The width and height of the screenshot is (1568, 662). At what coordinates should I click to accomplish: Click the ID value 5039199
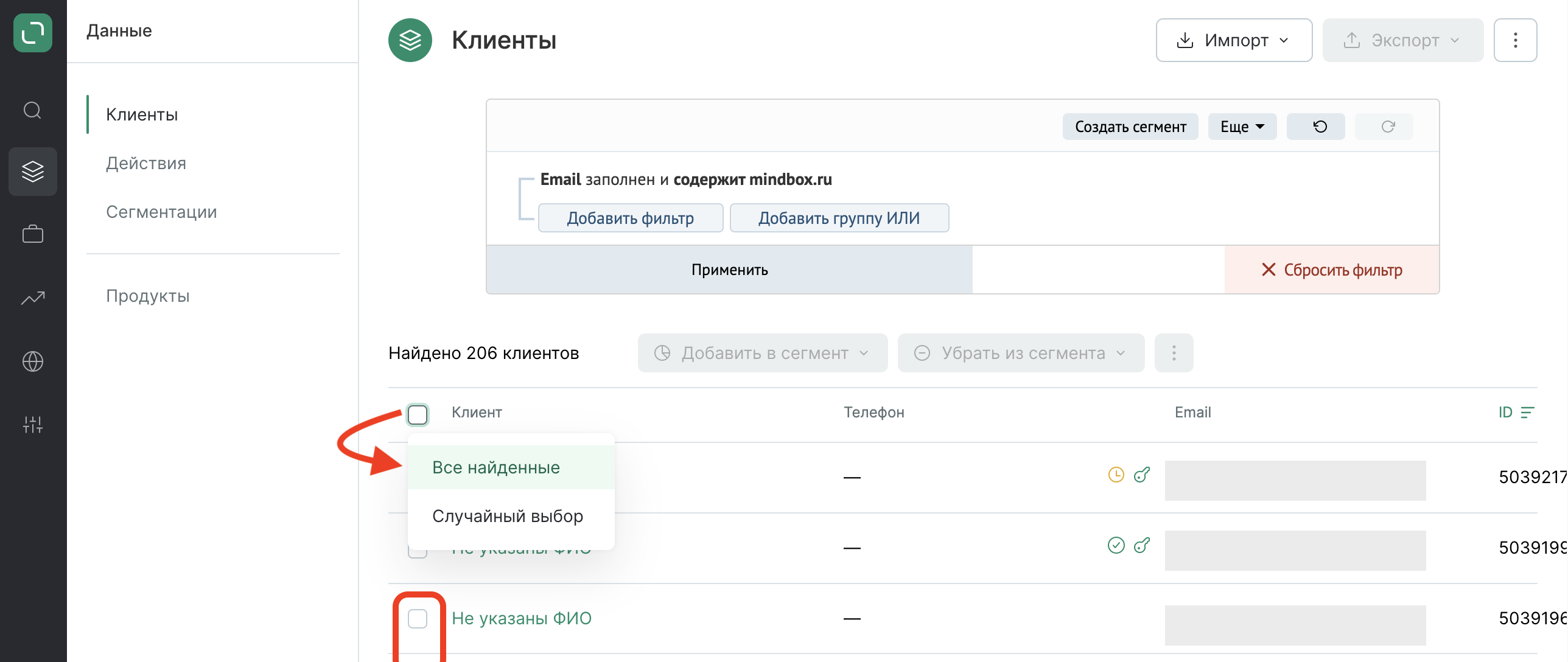click(1533, 548)
